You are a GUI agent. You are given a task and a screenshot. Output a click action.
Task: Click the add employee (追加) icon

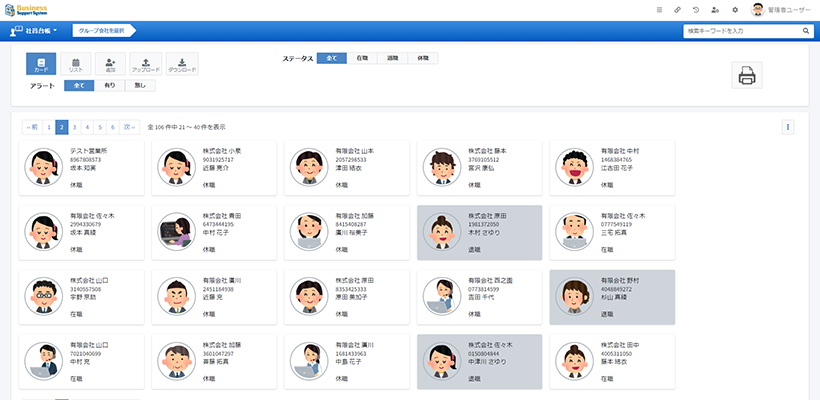111,64
